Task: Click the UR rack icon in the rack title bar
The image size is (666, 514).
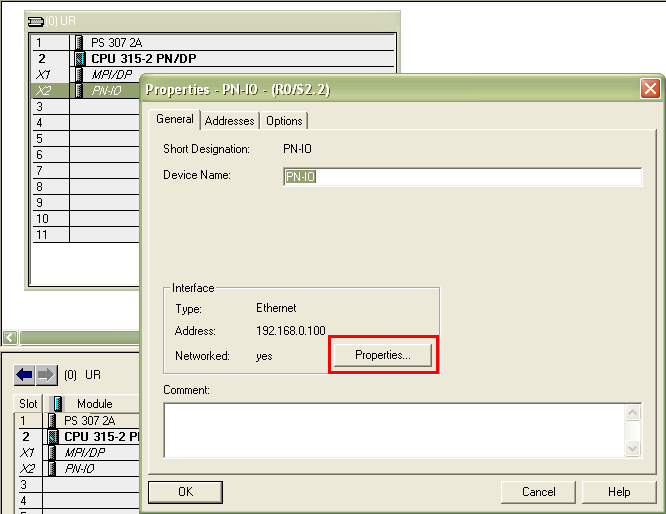Action: 35,20
